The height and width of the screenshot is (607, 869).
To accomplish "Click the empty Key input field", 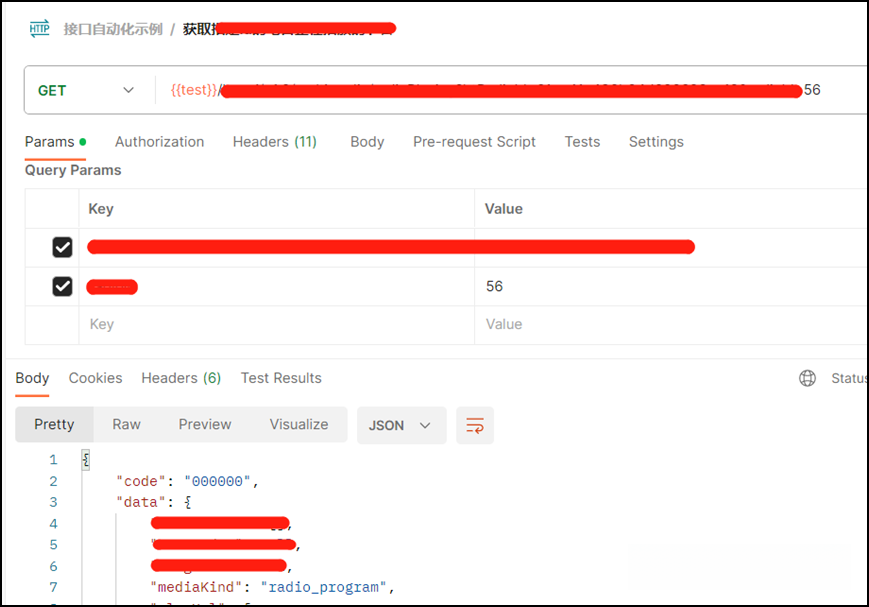I will coord(277,324).
